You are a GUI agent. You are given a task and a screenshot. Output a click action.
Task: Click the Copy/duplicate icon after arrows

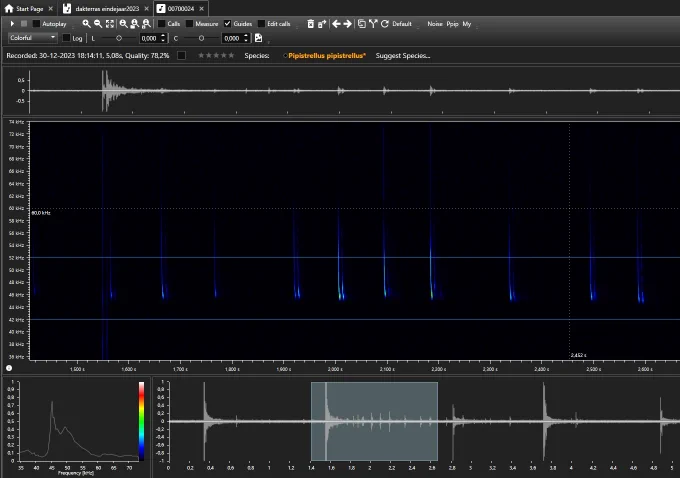pos(362,23)
